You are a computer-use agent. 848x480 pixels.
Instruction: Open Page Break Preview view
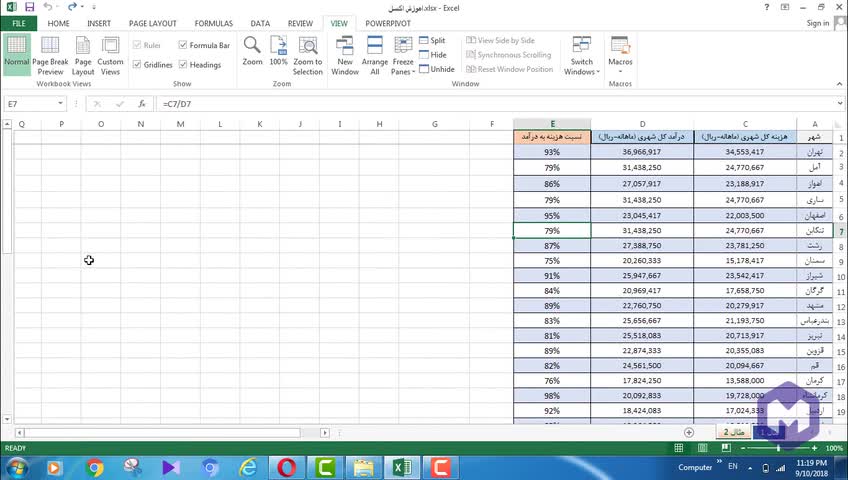tap(50, 55)
